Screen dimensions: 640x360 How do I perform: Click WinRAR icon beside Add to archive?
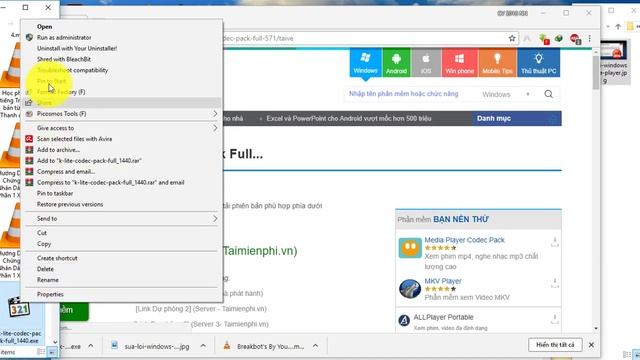[29, 150]
